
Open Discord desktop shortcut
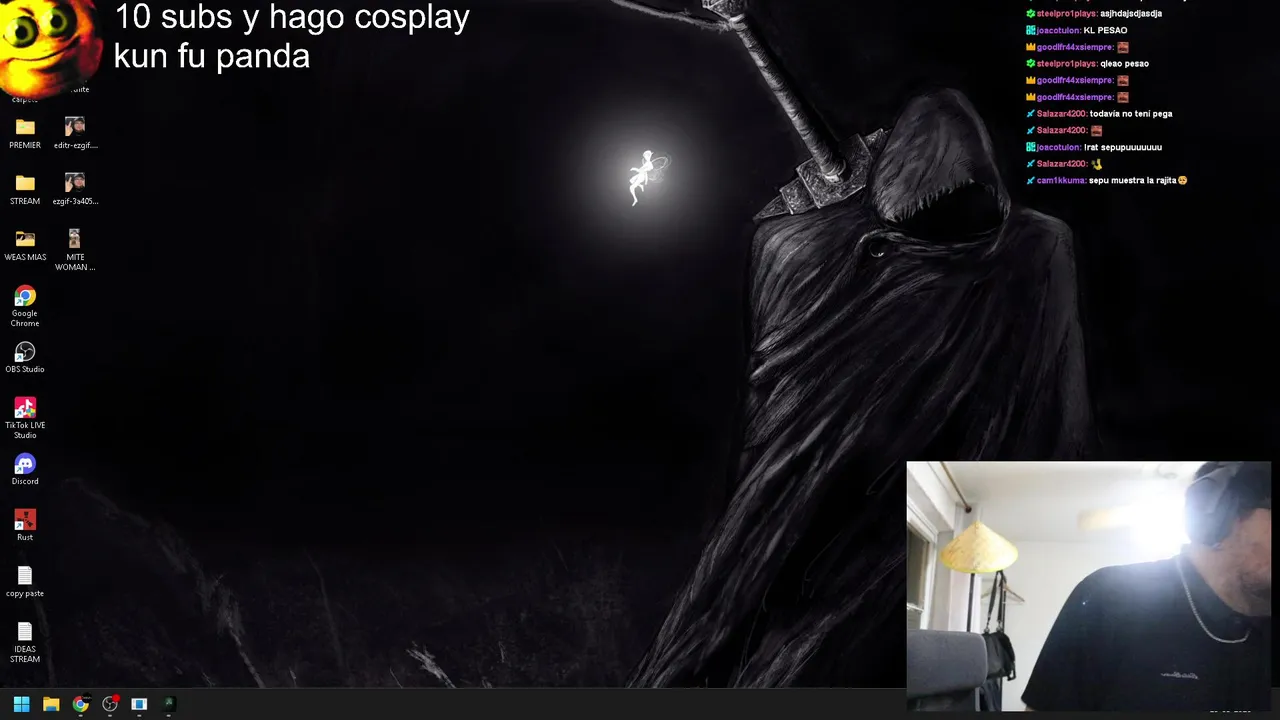[x=25, y=469]
